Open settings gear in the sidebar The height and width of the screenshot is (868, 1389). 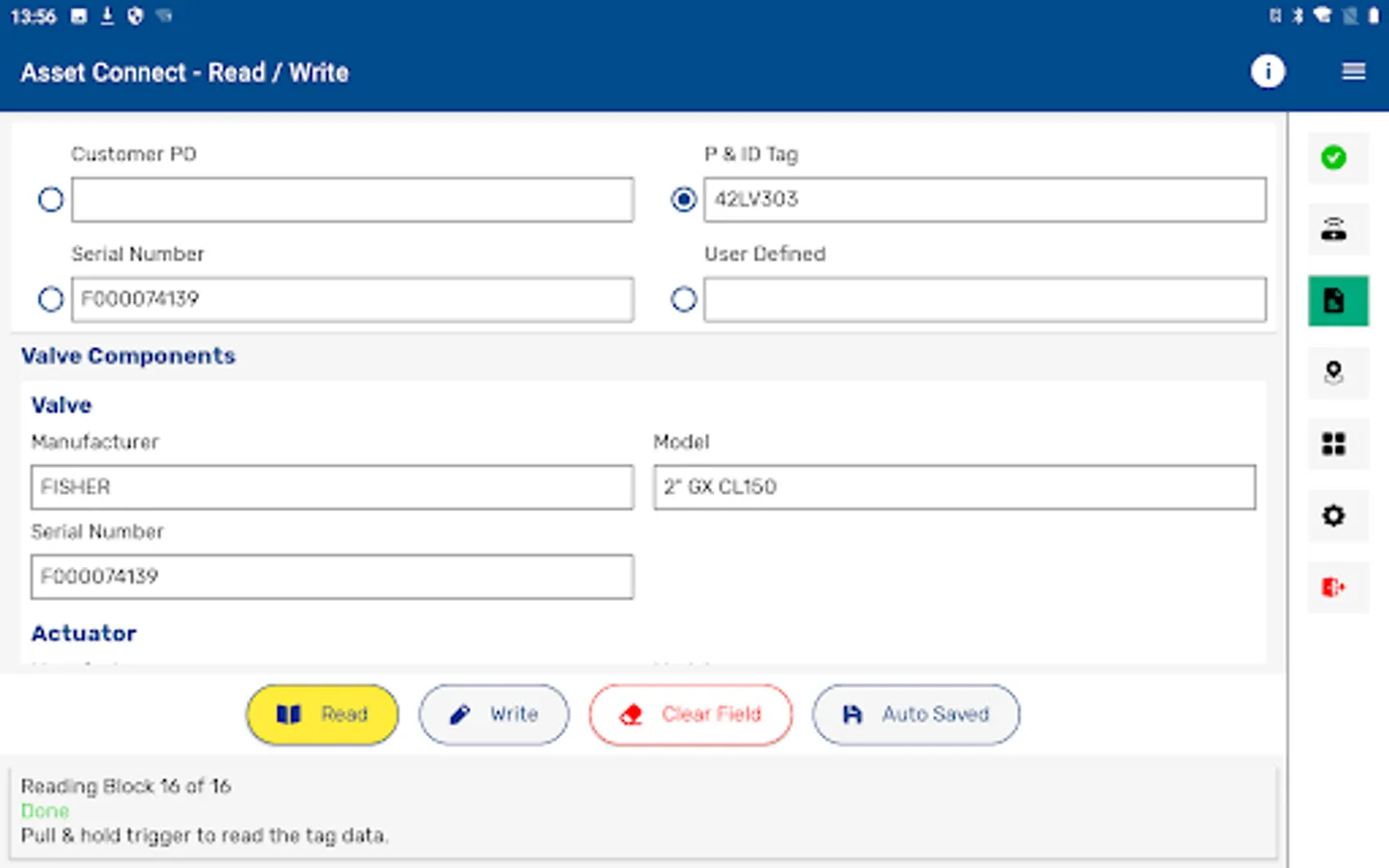1334,515
